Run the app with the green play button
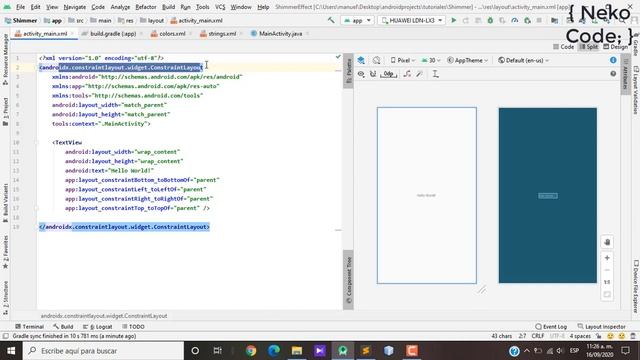The height and width of the screenshot is (360, 640). pos(453,20)
